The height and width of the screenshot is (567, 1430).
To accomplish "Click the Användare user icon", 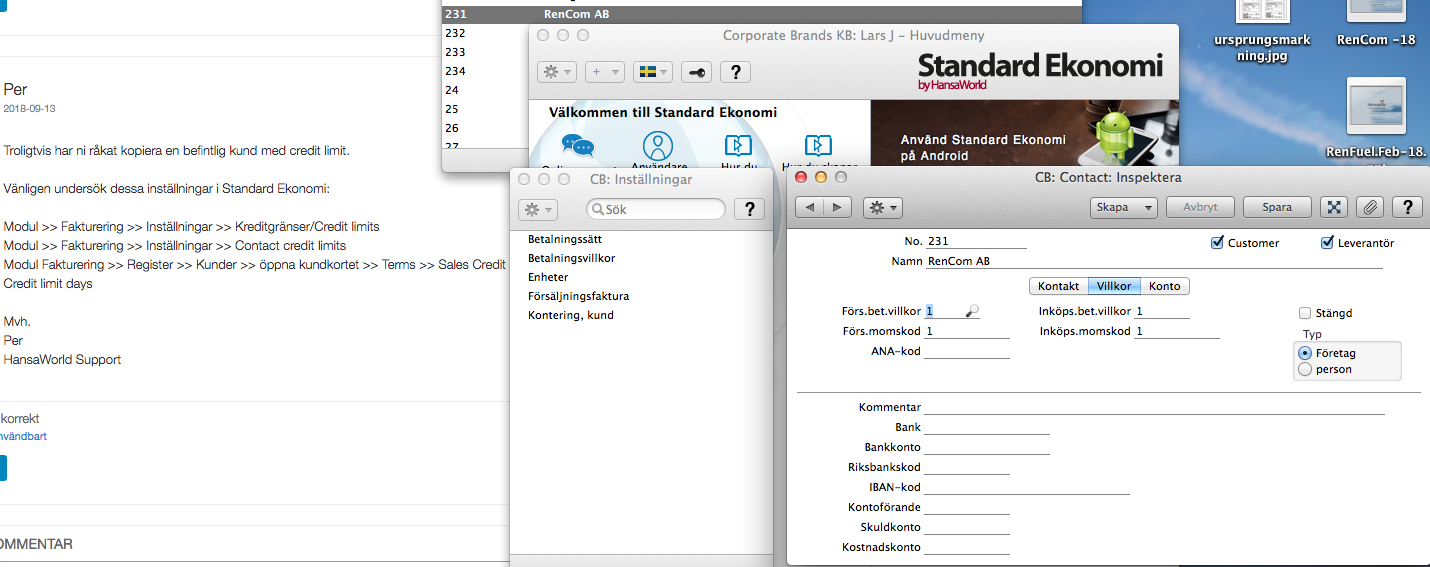I will (658, 147).
